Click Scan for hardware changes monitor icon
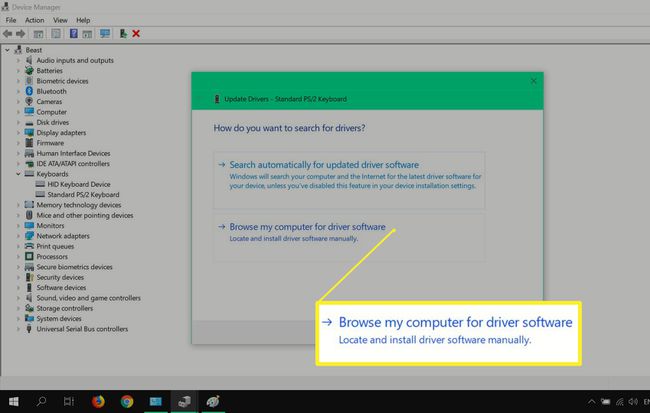Screen dimensions: 650x413 point(105,34)
